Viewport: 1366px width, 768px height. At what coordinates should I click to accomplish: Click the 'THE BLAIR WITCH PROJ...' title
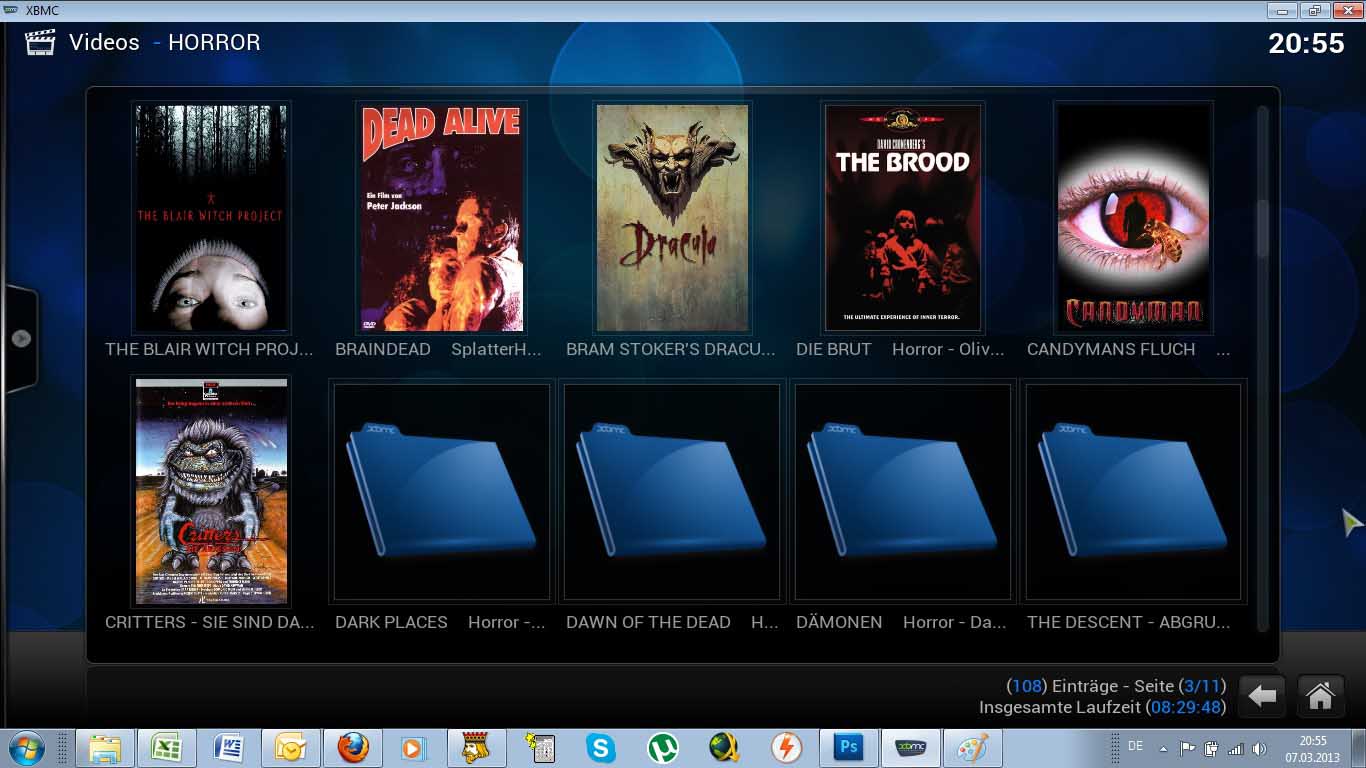(209, 349)
